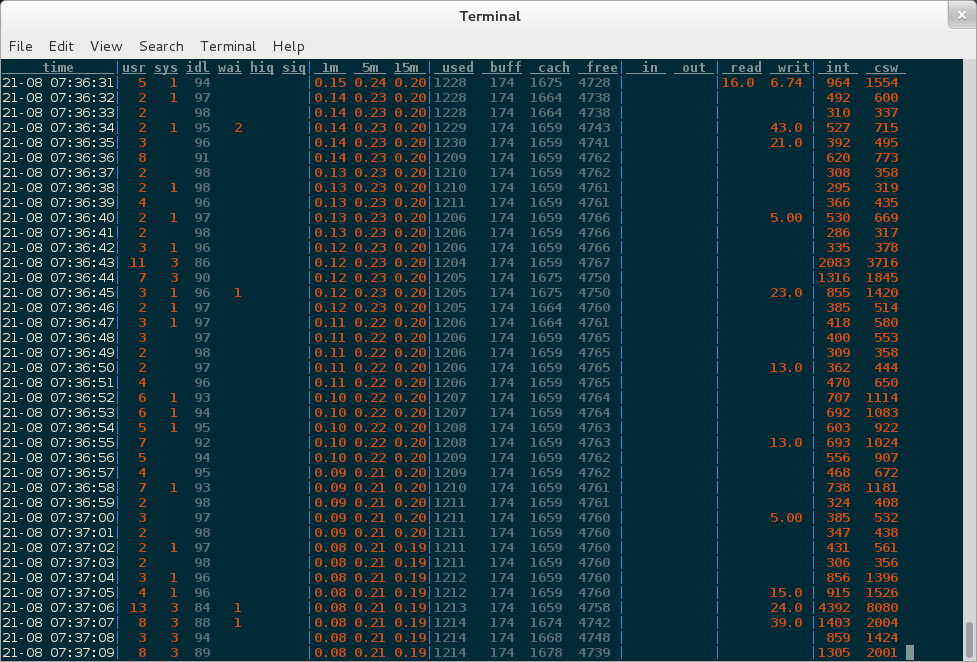The width and height of the screenshot is (977, 662).
Task: Click usr value '13' at 07:37:06
Action: 138,608
